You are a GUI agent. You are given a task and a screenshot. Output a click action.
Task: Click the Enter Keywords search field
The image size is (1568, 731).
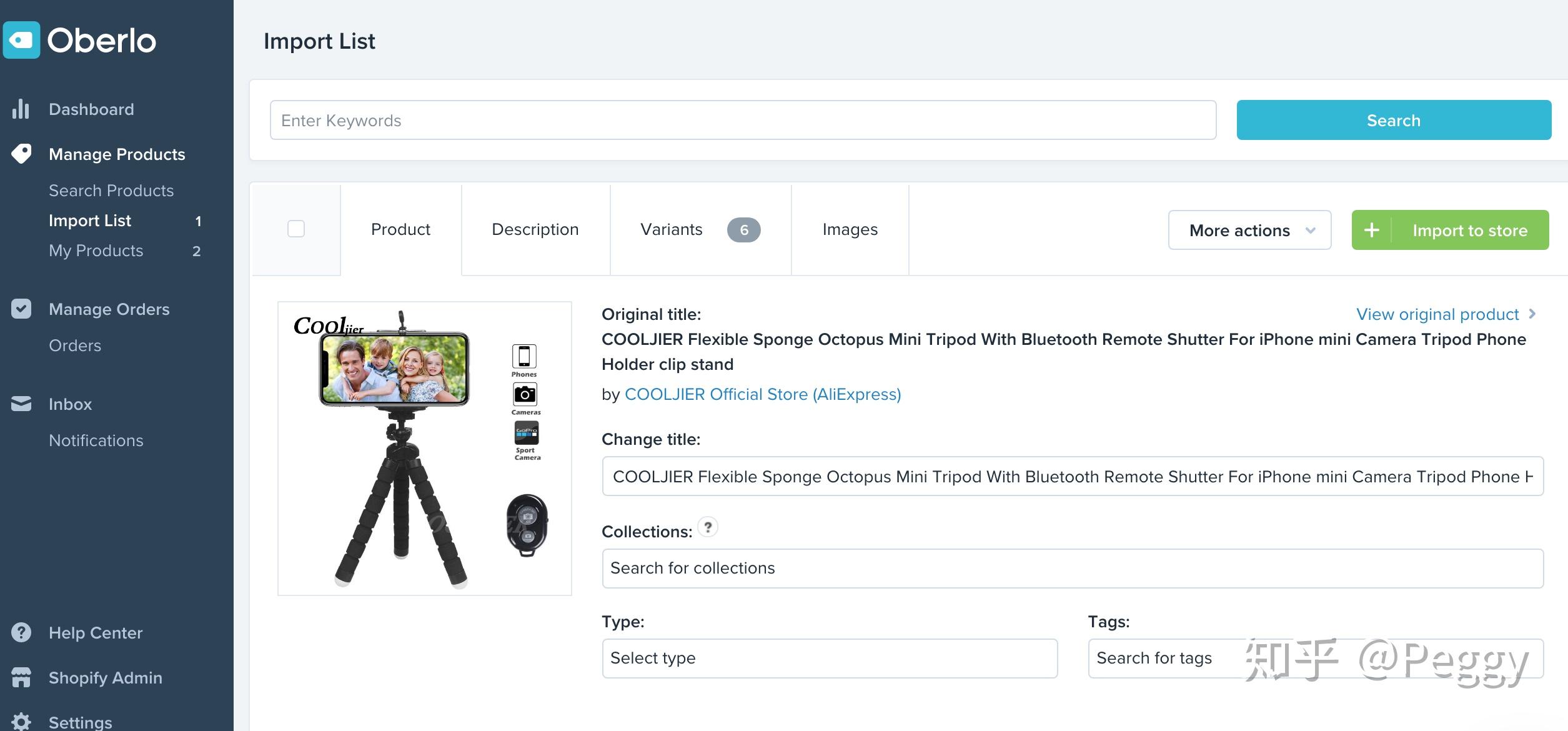[743, 120]
